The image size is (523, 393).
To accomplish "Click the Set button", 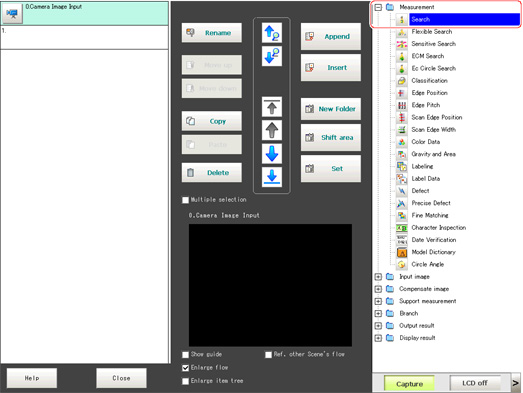I will pyautogui.click(x=331, y=169).
